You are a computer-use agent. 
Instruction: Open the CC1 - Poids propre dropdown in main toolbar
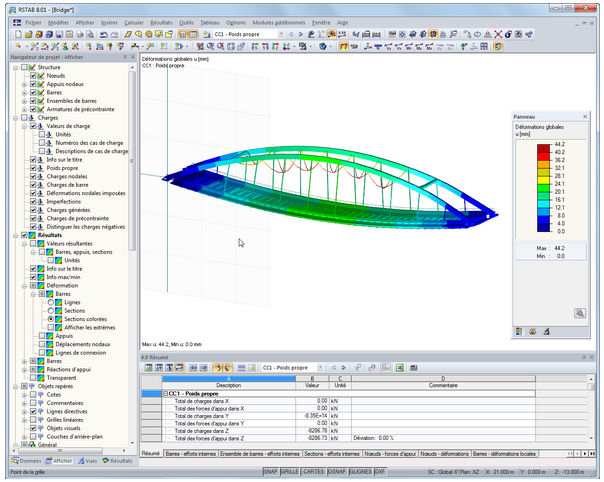point(281,34)
